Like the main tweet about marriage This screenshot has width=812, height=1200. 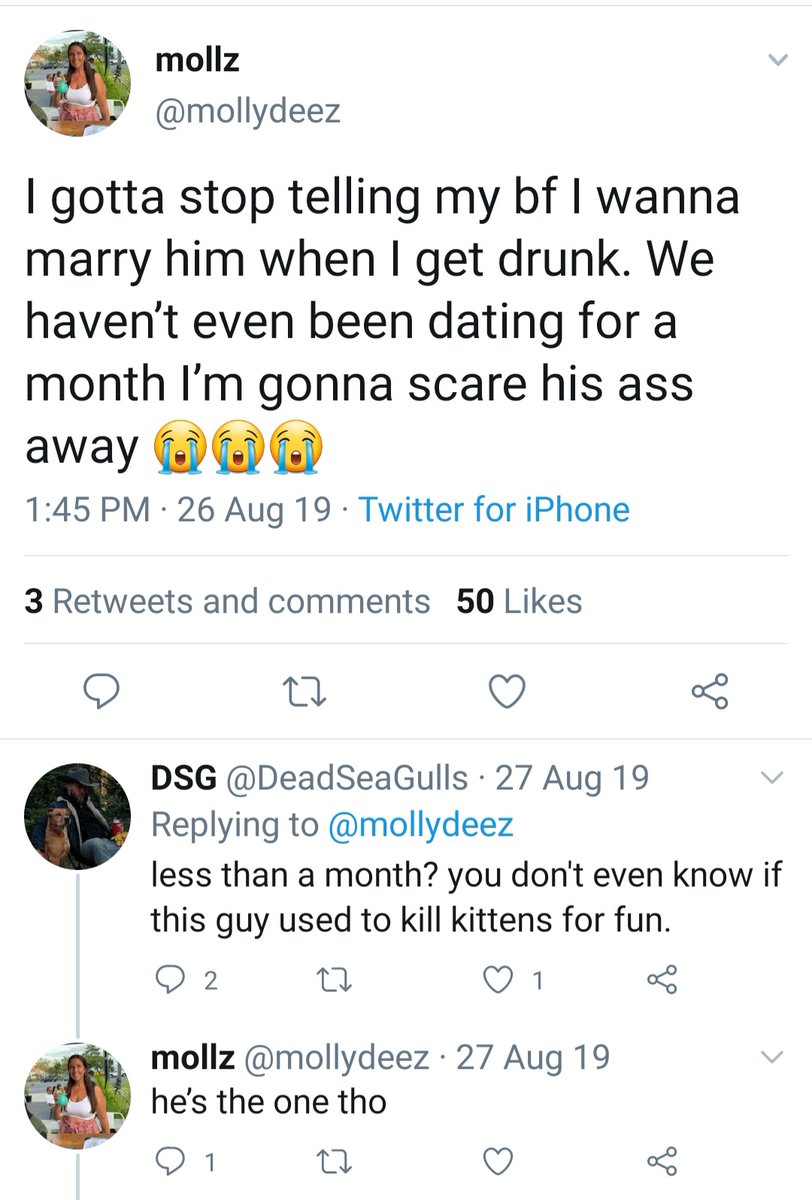coord(506,691)
